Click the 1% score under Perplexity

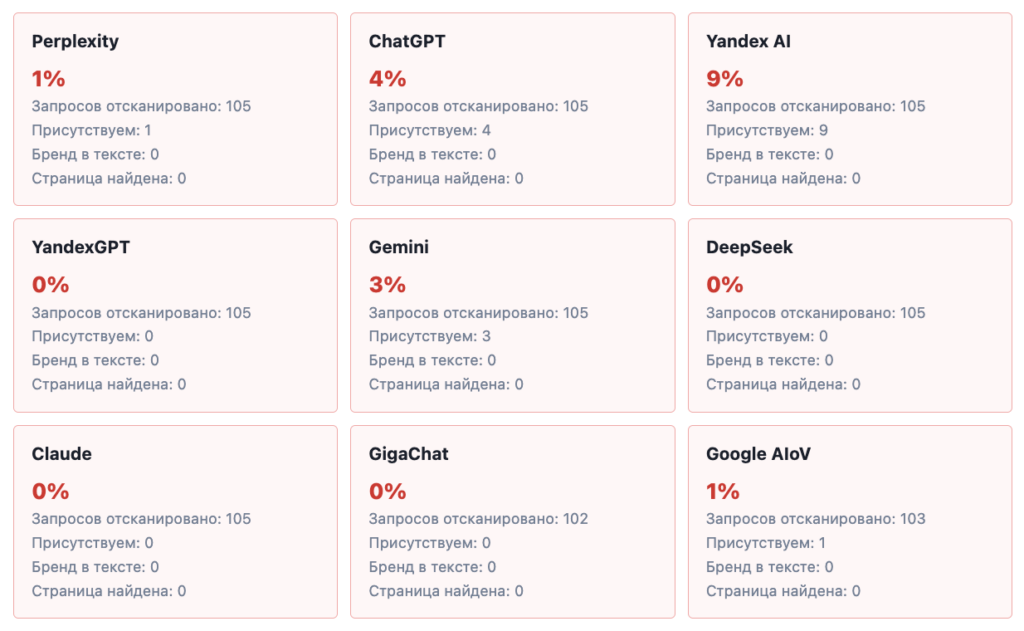point(48,79)
